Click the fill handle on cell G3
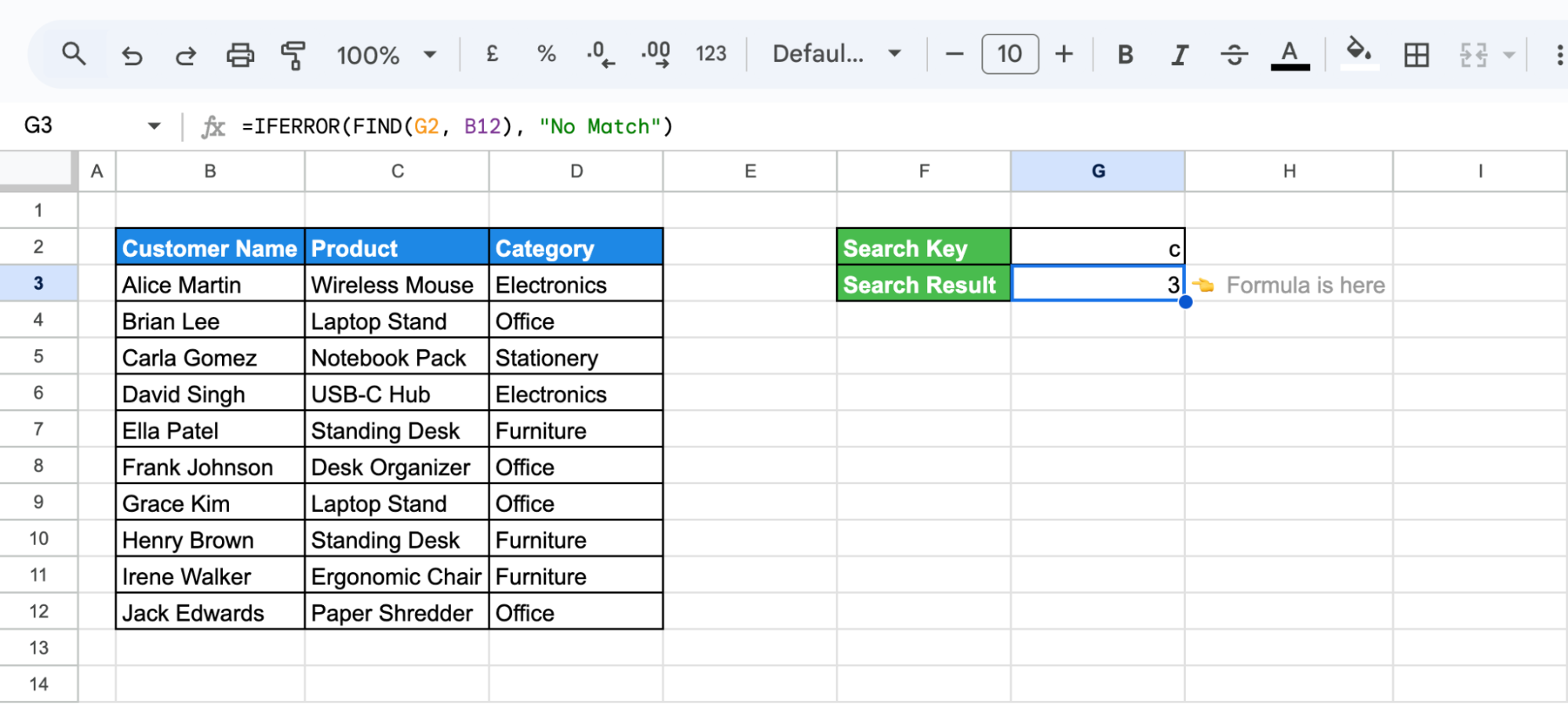Image resolution: width=1568 pixels, height=704 pixels. click(1185, 301)
